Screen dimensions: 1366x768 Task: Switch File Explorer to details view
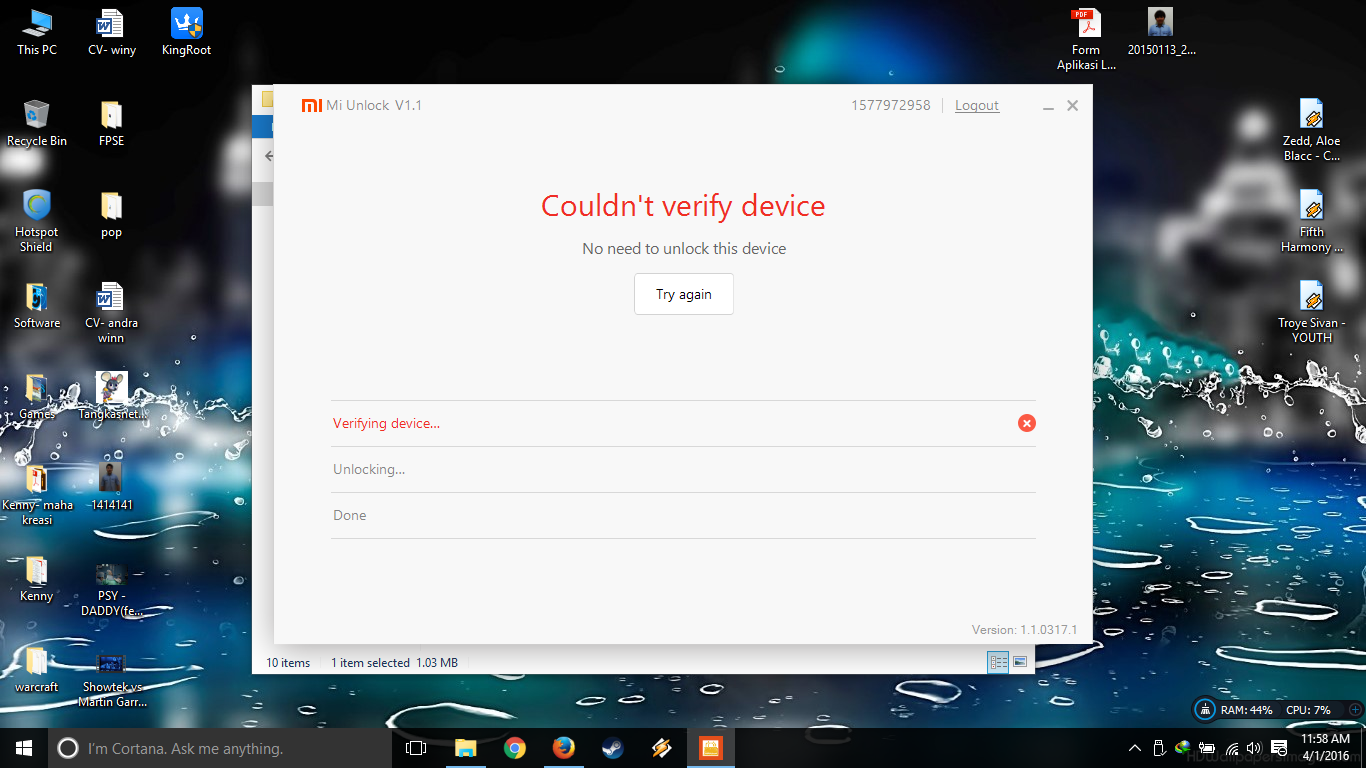click(x=998, y=662)
